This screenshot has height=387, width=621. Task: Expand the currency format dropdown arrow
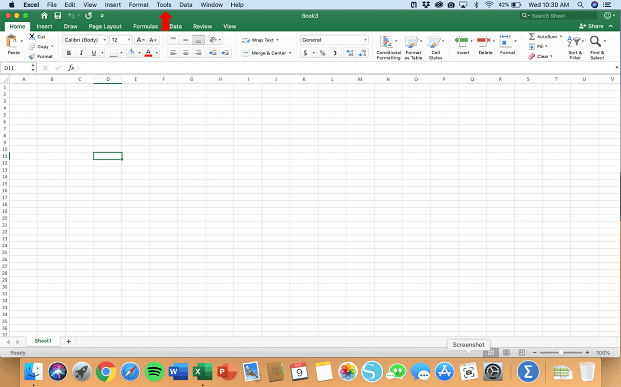coord(314,53)
